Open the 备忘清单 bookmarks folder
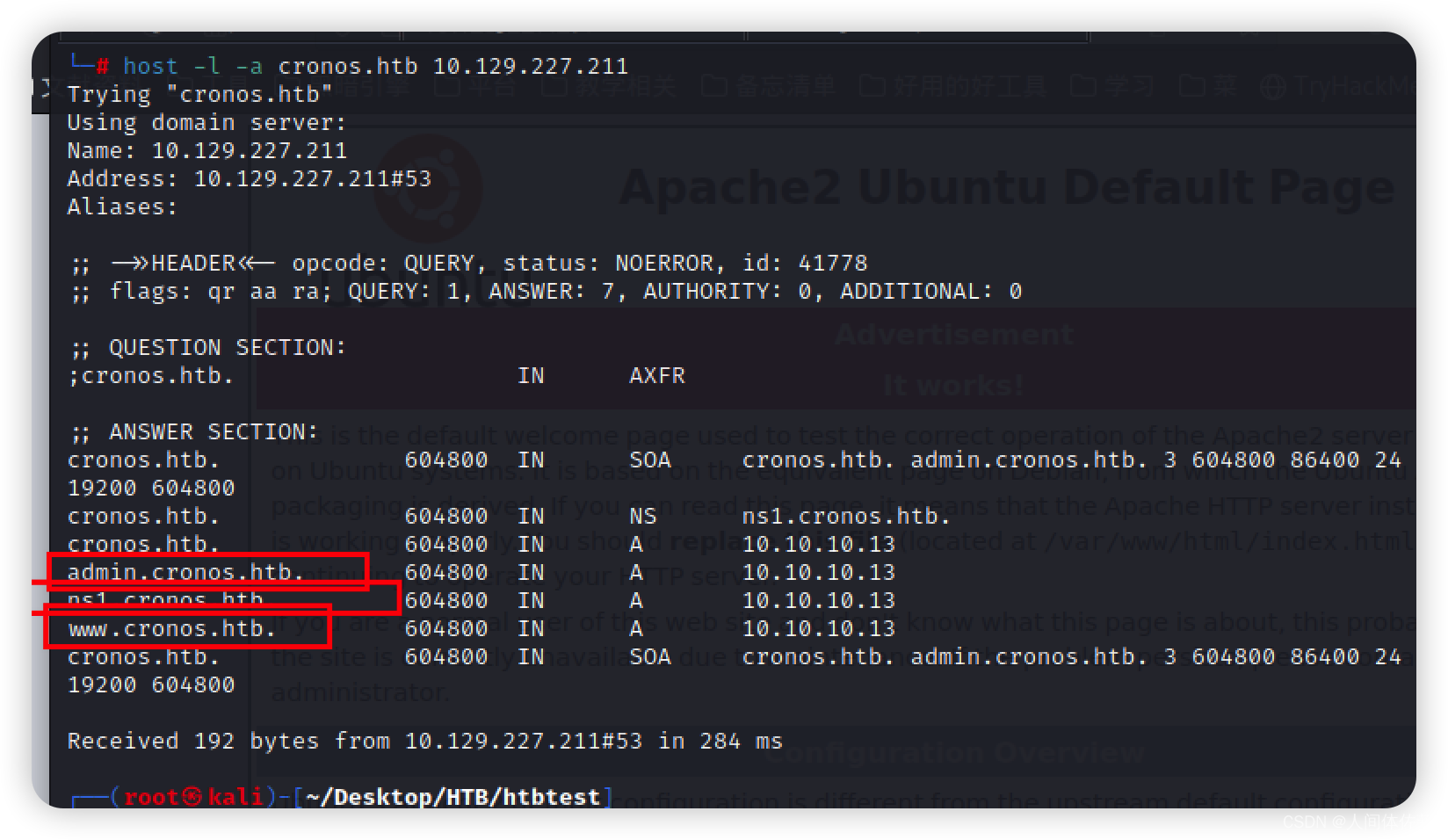This screenshot has width=1448, height=840. [x=786, y=85]
